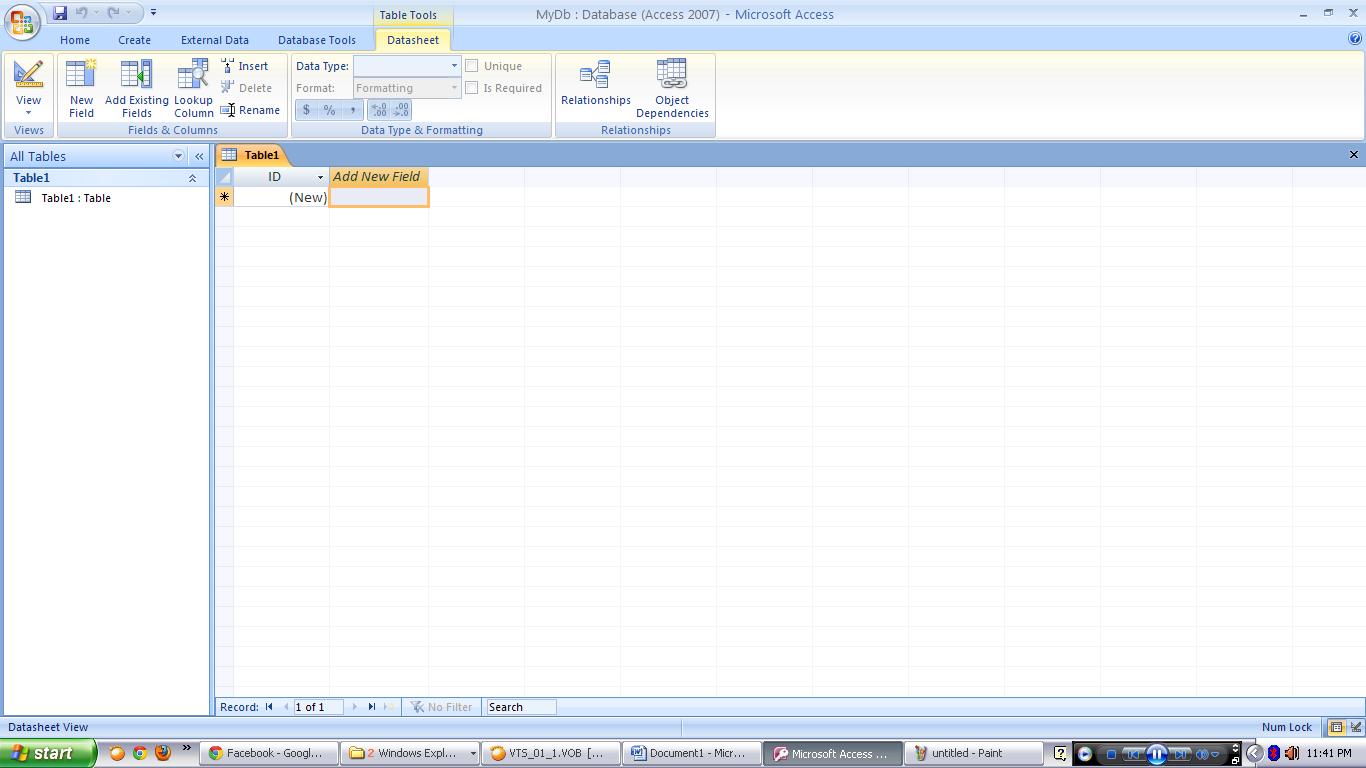This screenshot has width=1366, height=768.
Task: Switch to the Create ribbon tab
Action: 134,40
